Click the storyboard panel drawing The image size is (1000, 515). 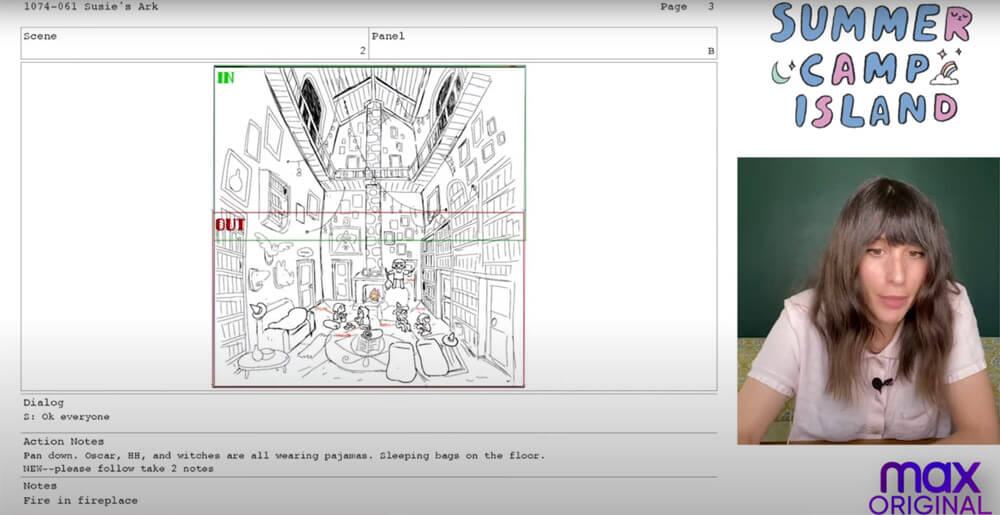pyautogui.click(x=369, y=226)
